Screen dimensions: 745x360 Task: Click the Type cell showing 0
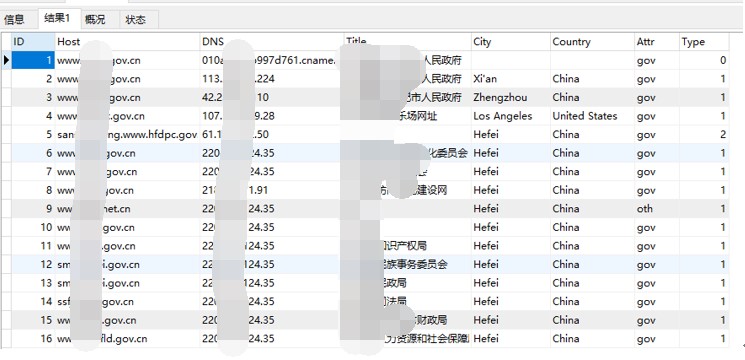(704, 60)
